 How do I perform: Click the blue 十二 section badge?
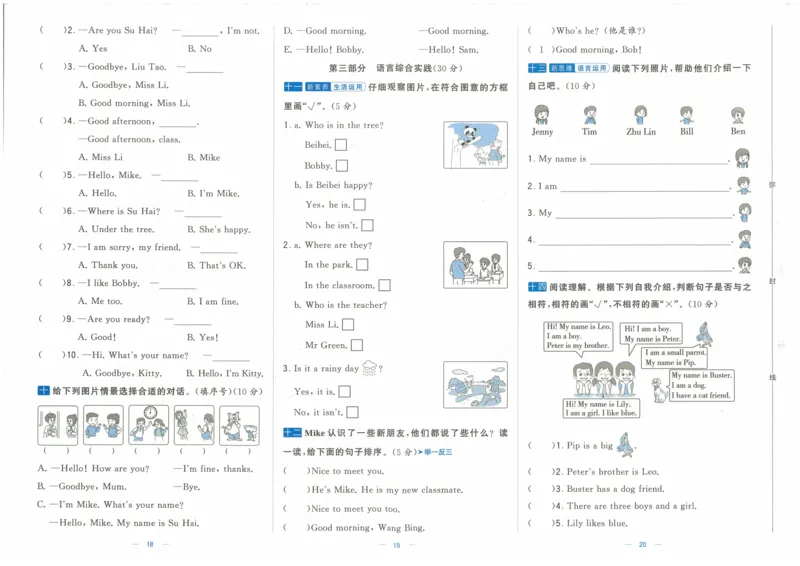[x=292, y=433]
